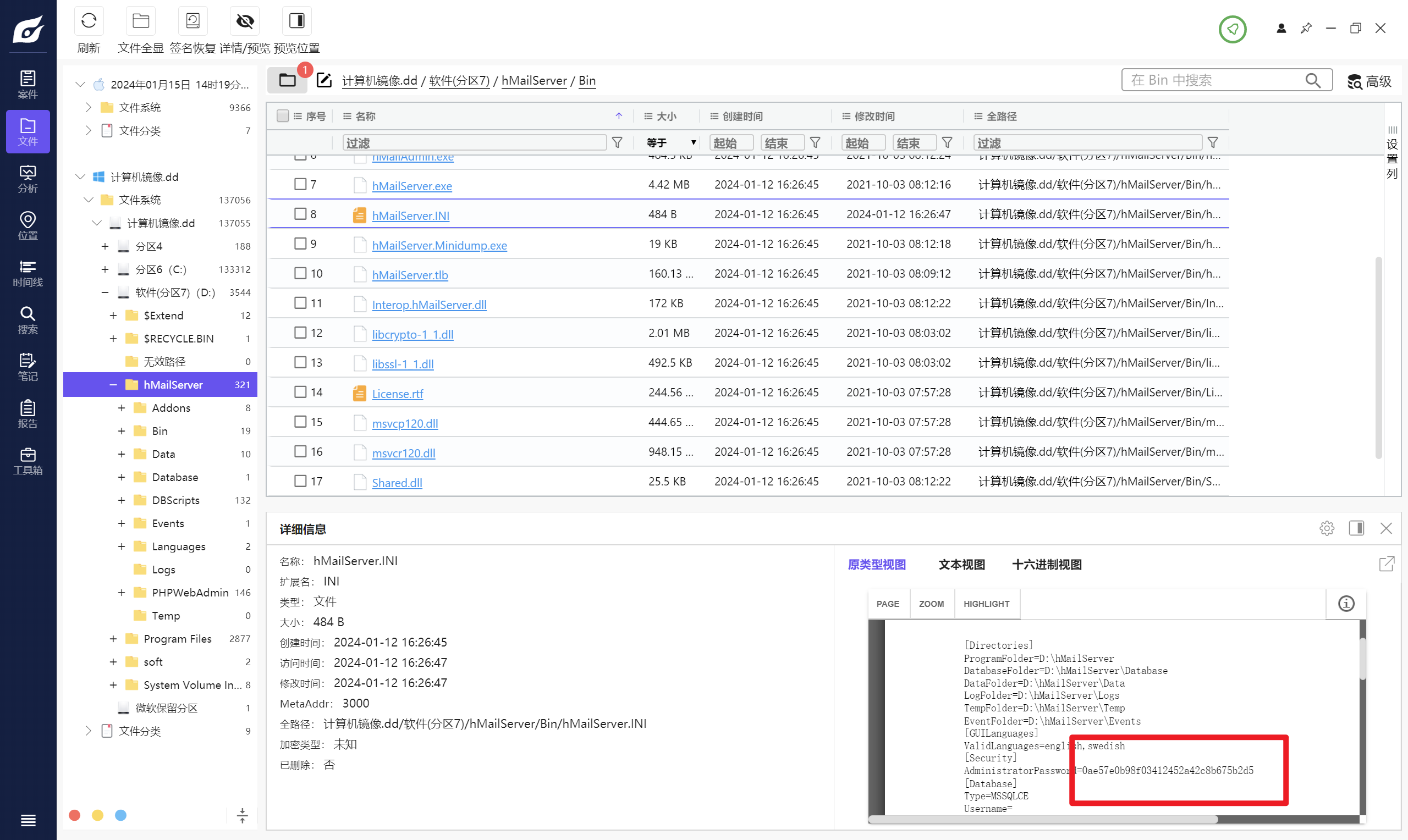
Task: Open the hMailServer.INI file link
Action: click(410, 215)
